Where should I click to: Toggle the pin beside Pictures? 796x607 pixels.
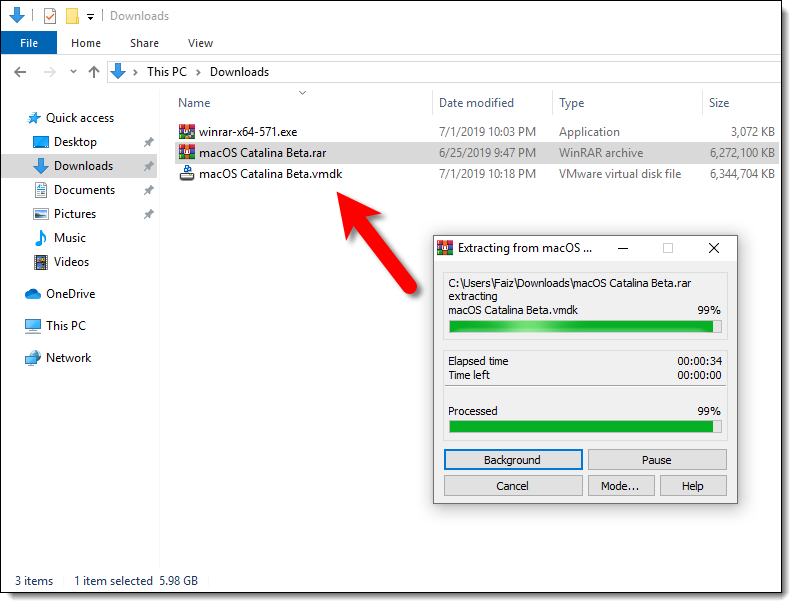(148, 214)
